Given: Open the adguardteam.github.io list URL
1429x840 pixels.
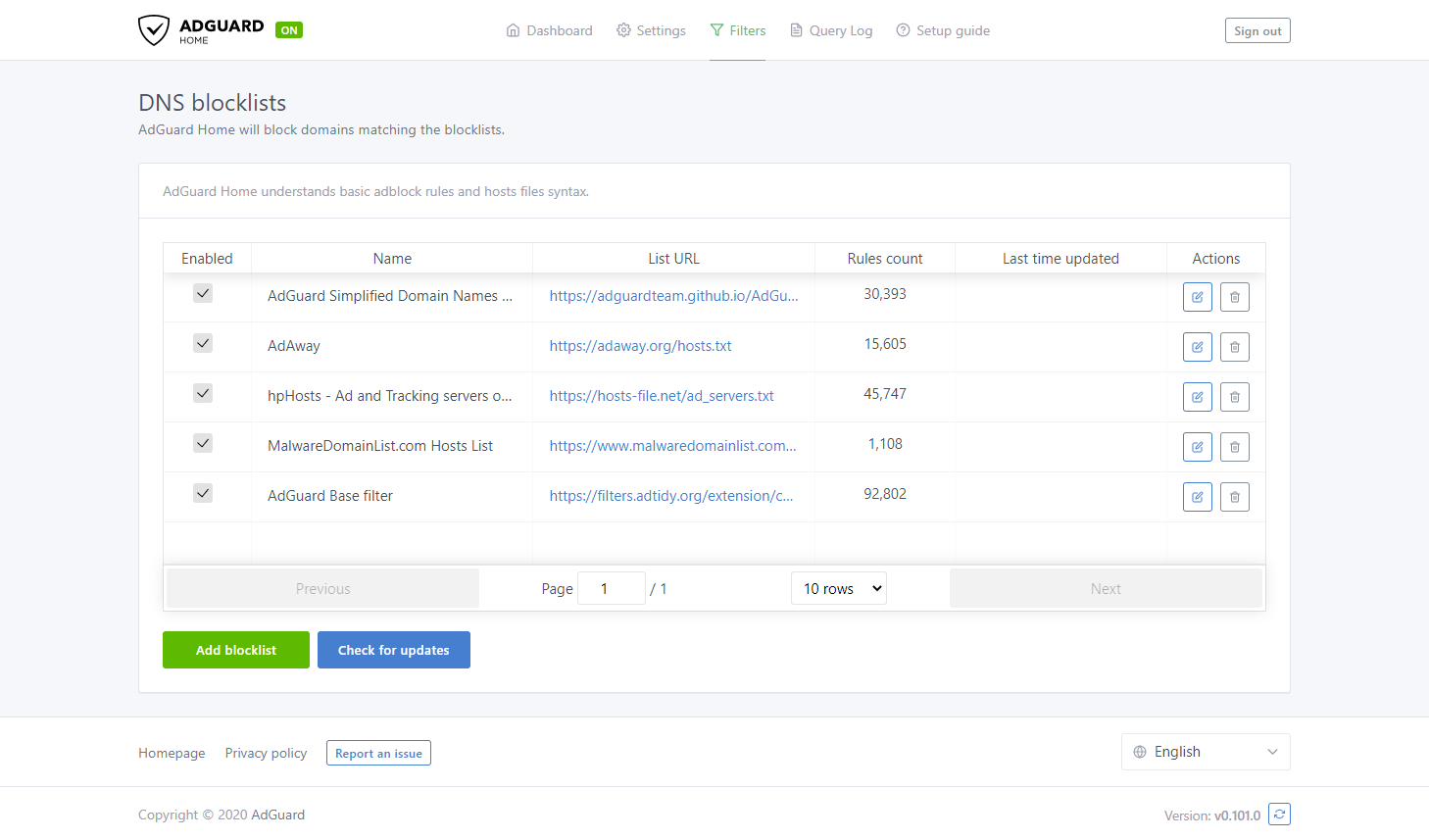Looking at the screenshot, I should click(673, 296).
